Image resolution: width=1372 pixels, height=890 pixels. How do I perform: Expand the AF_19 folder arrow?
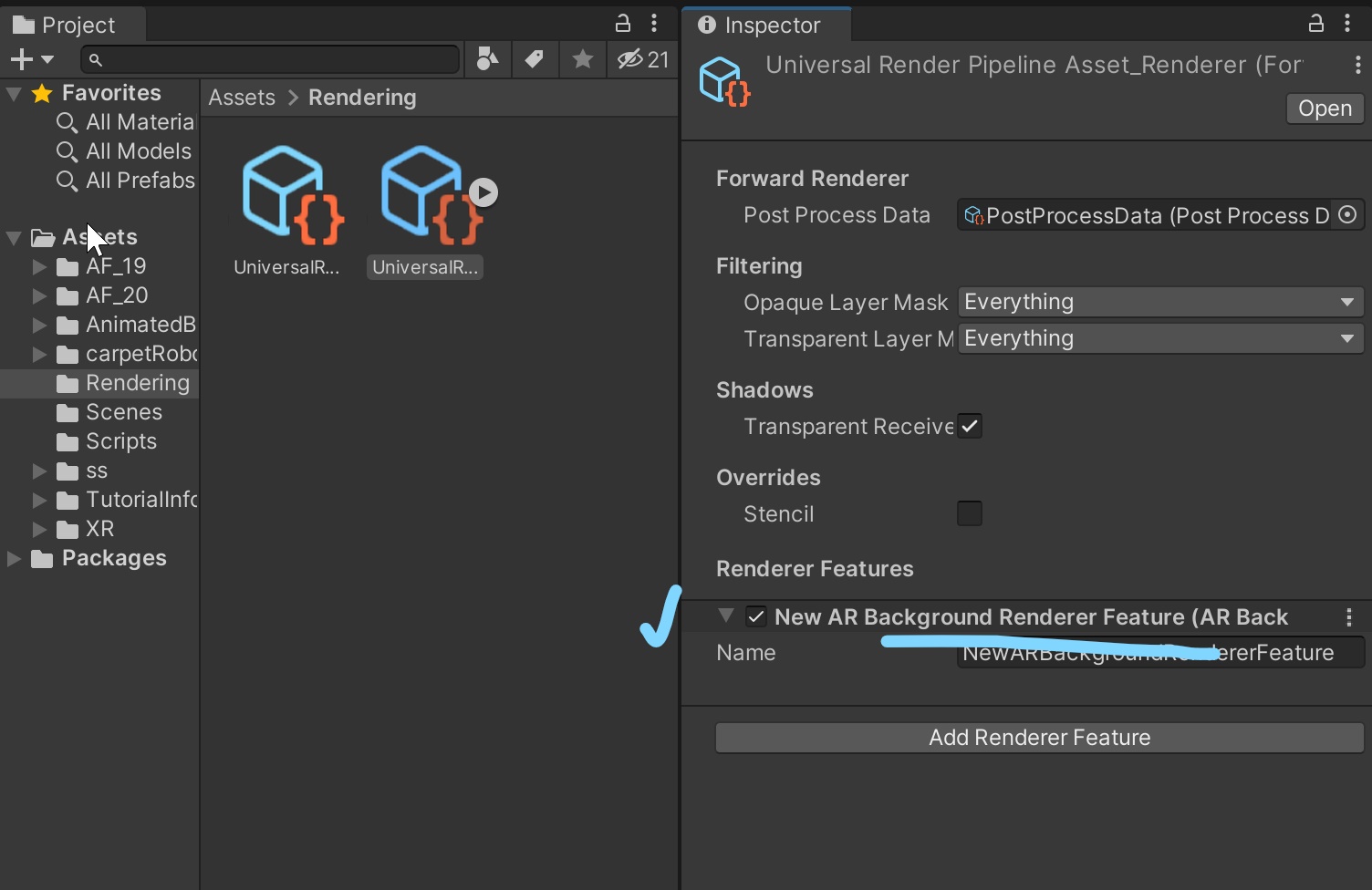click(x=39, y=266)
